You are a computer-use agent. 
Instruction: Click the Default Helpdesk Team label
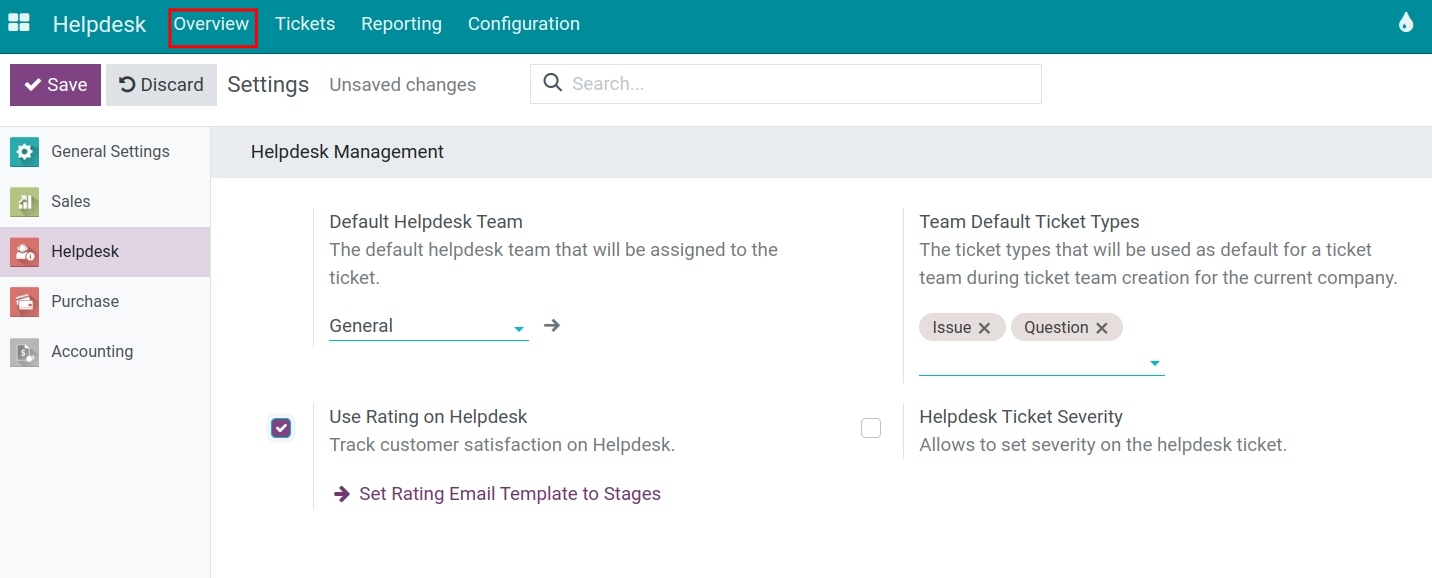426,222
